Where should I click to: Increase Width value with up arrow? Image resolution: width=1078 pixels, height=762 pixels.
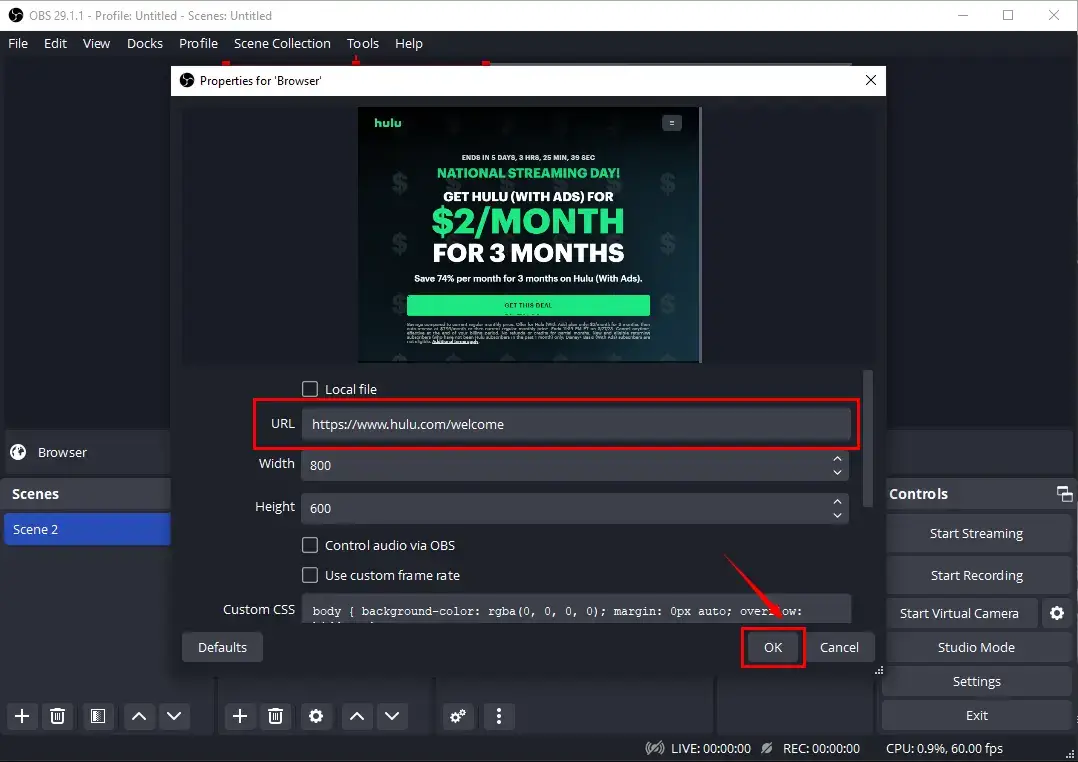click(x=837, y=459)
